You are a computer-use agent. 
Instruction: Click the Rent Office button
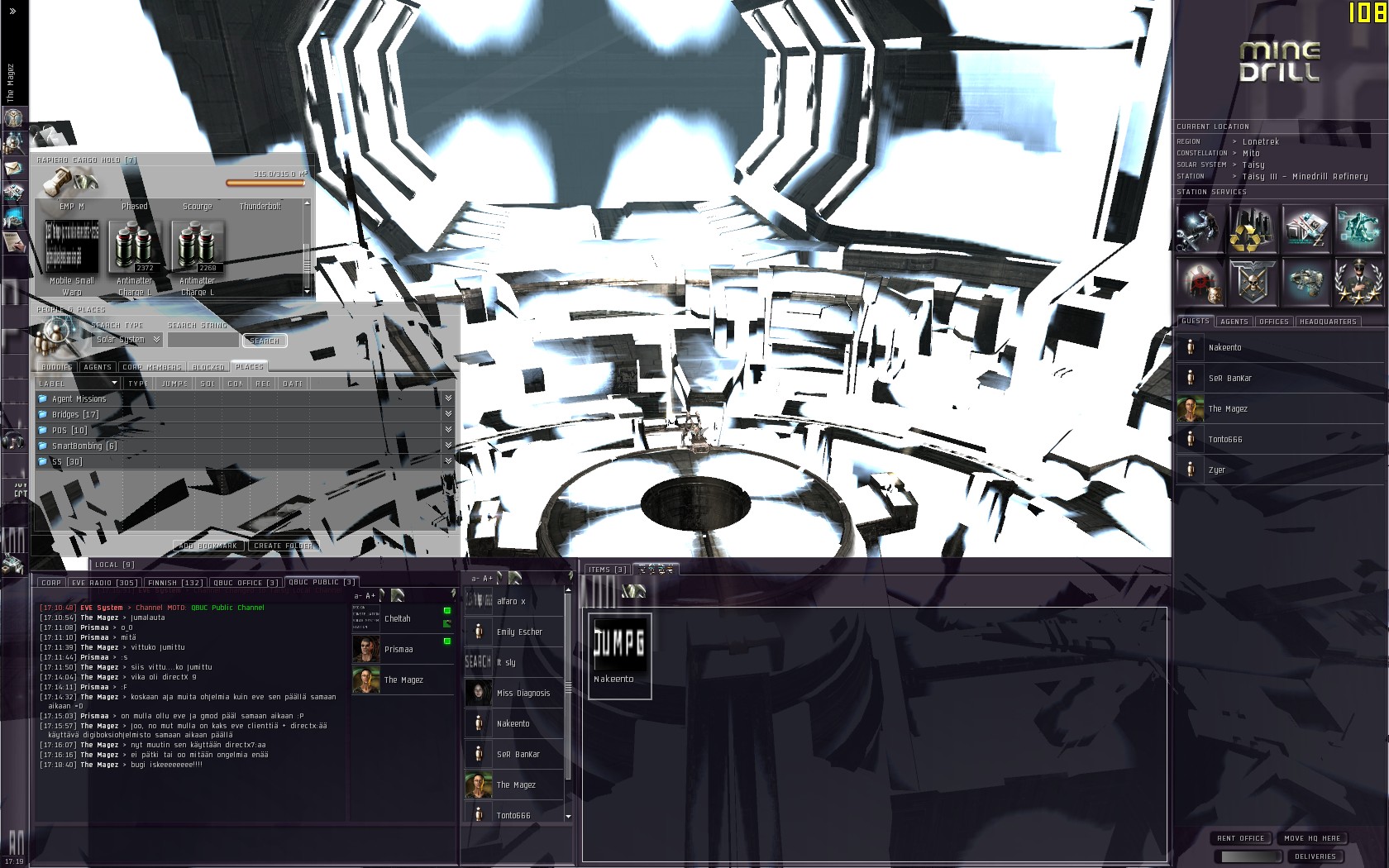(x=1241, y=838)
